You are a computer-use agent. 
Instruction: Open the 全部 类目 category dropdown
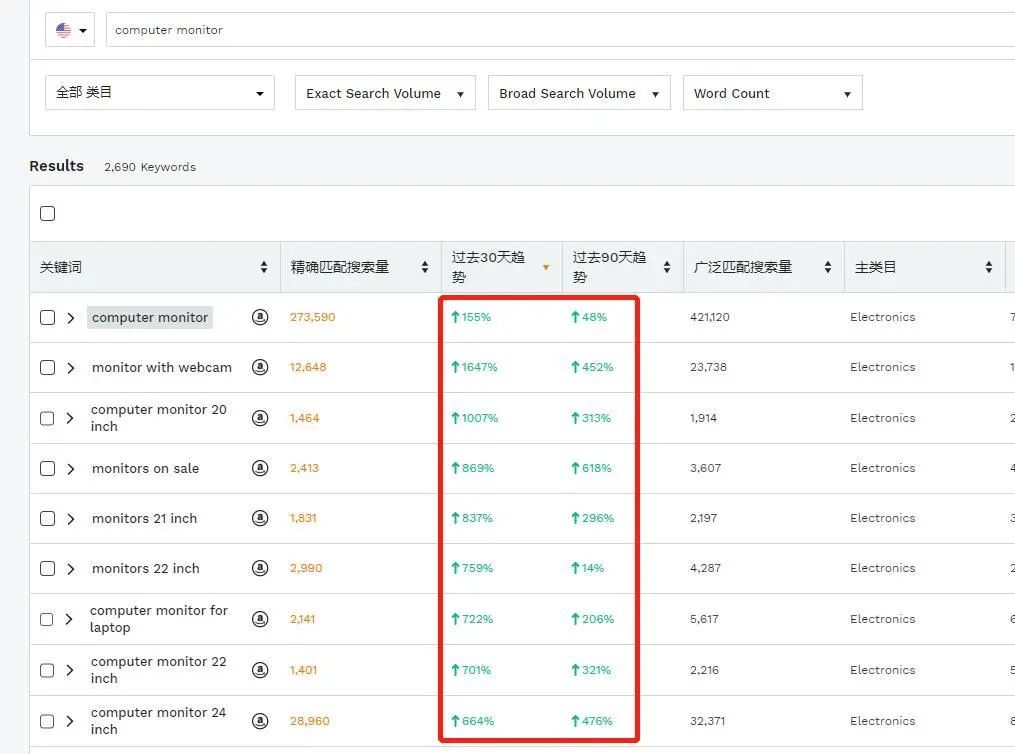tap(159, 92)
